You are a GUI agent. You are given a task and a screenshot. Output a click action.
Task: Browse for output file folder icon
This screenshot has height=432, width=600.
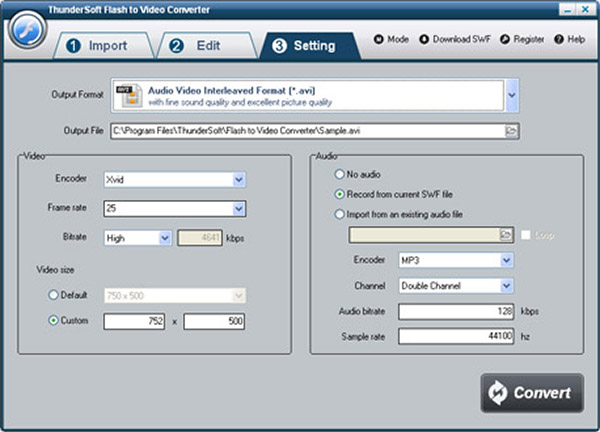pyautogui.click(x=511, y=131)
